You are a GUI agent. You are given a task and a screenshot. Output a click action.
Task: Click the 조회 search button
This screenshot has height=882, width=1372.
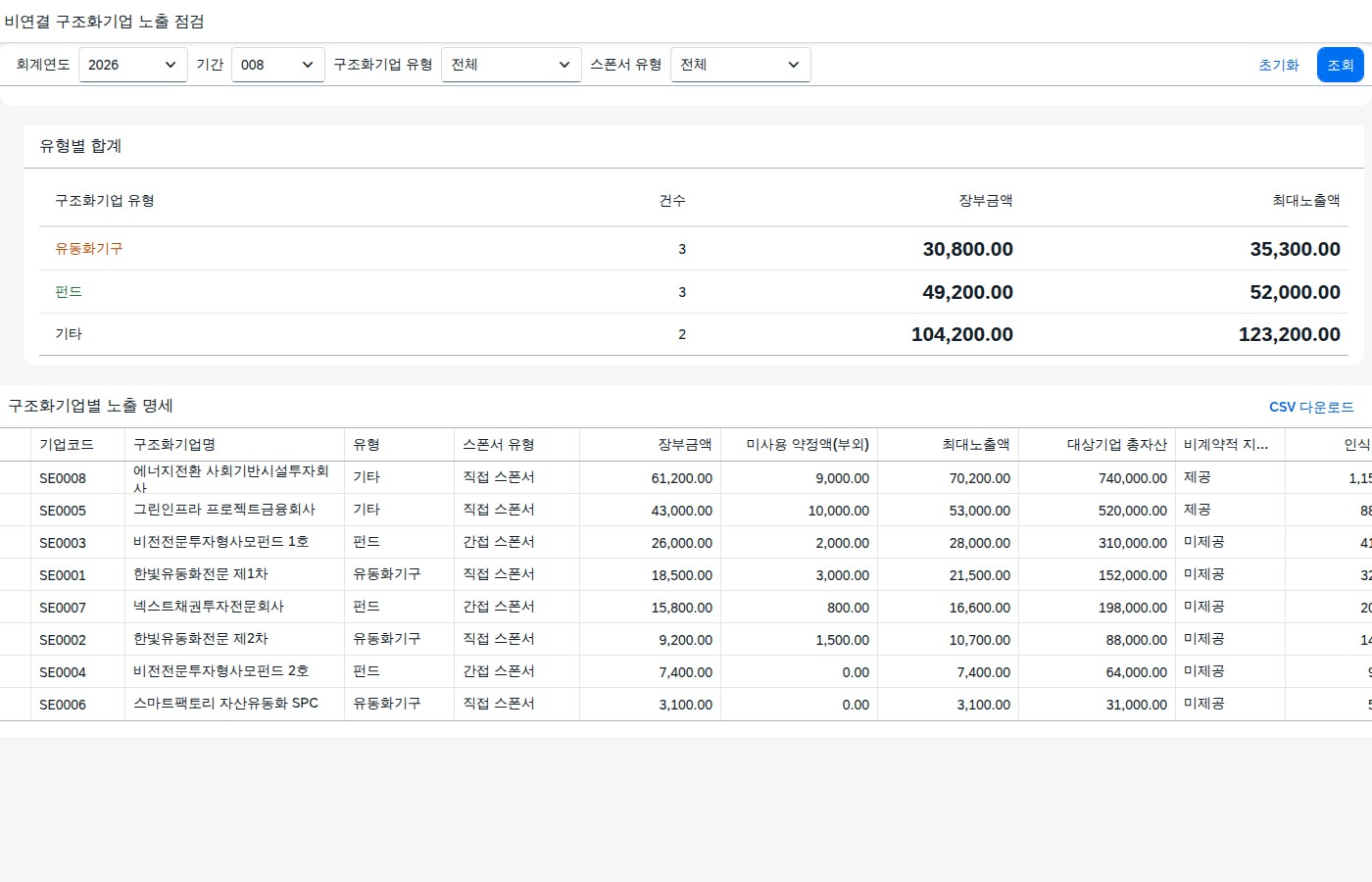1340,65
